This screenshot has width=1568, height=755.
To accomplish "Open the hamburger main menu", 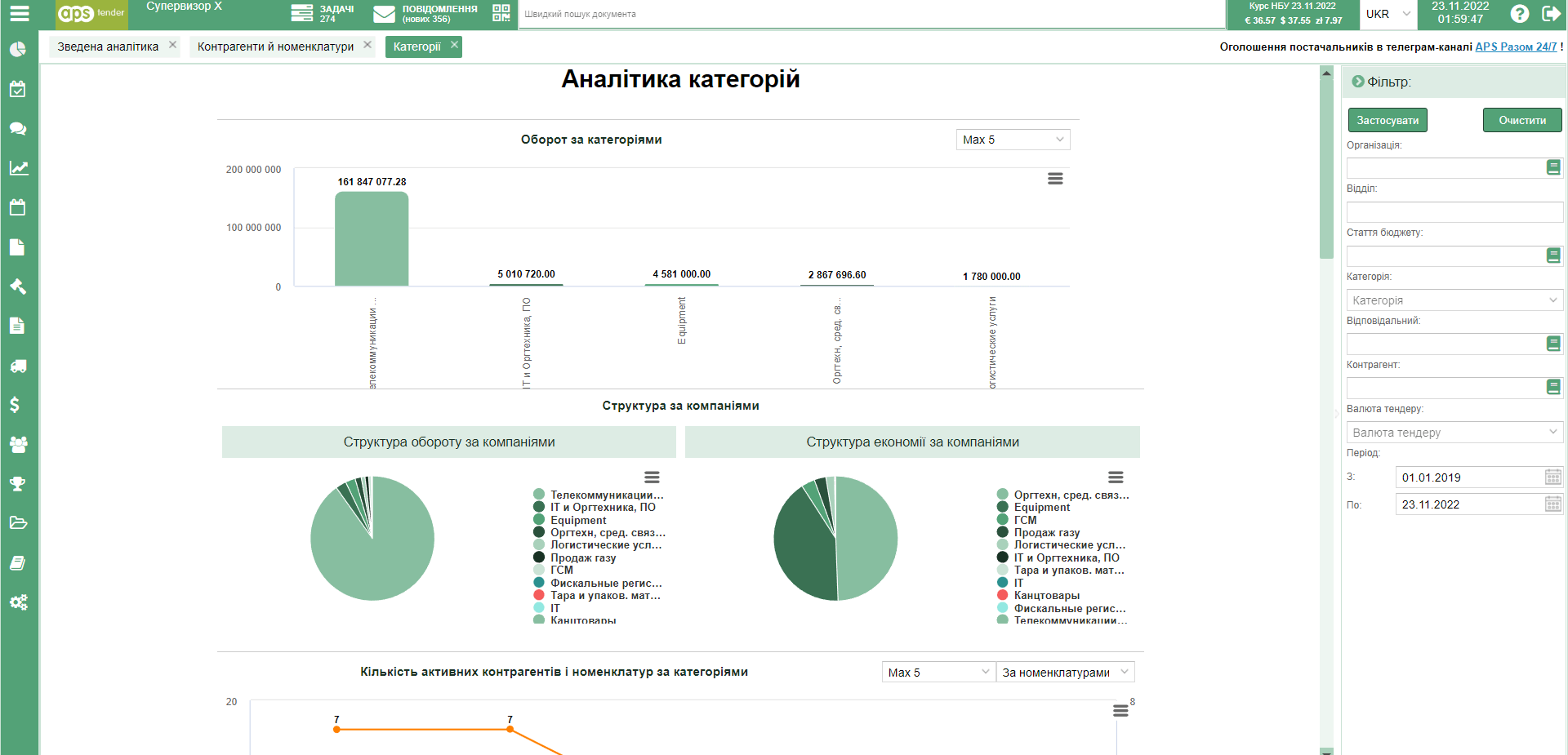I will coord(19,13).
